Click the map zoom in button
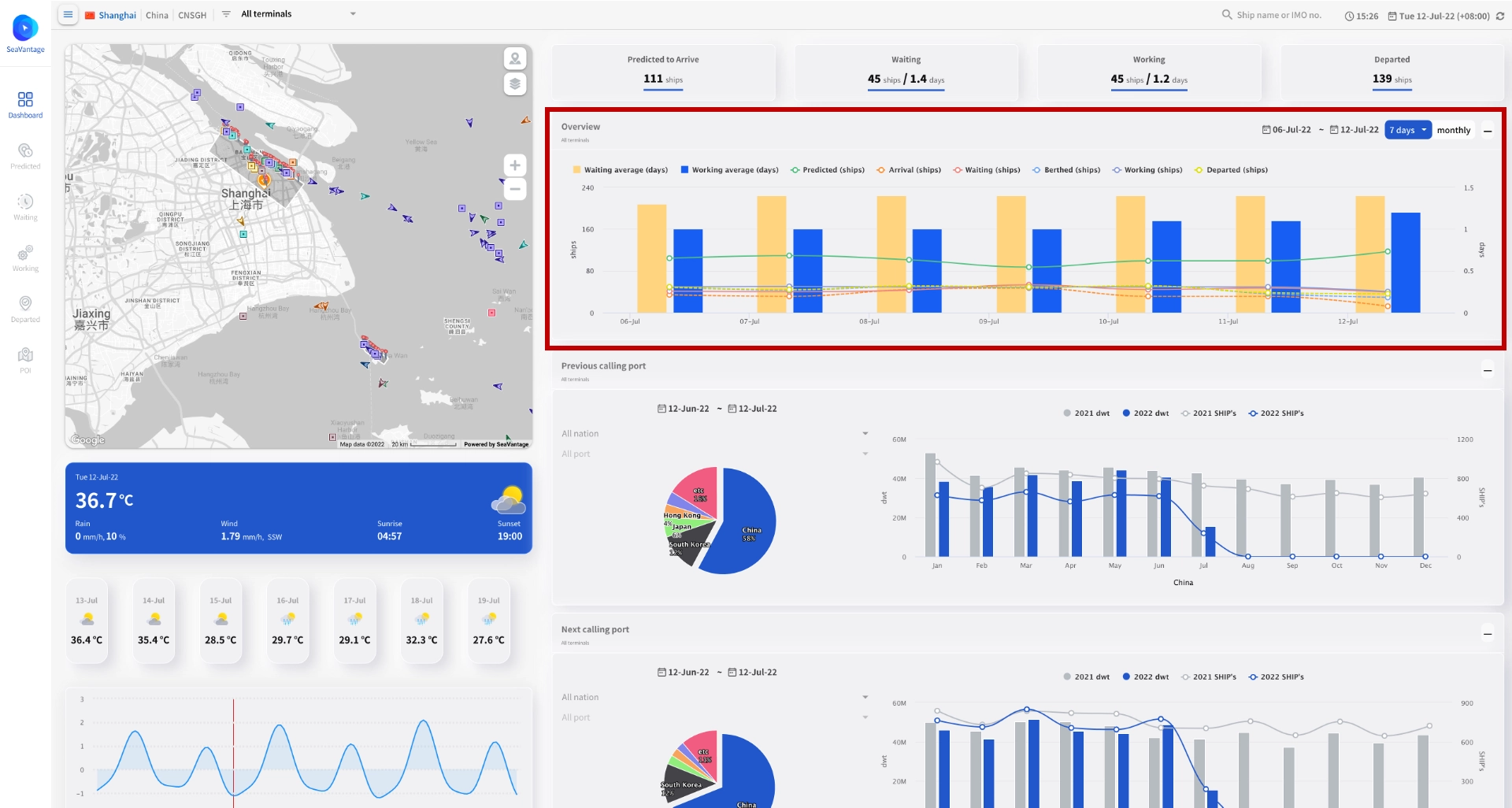The image size is (1512, 808). point(515,165)
